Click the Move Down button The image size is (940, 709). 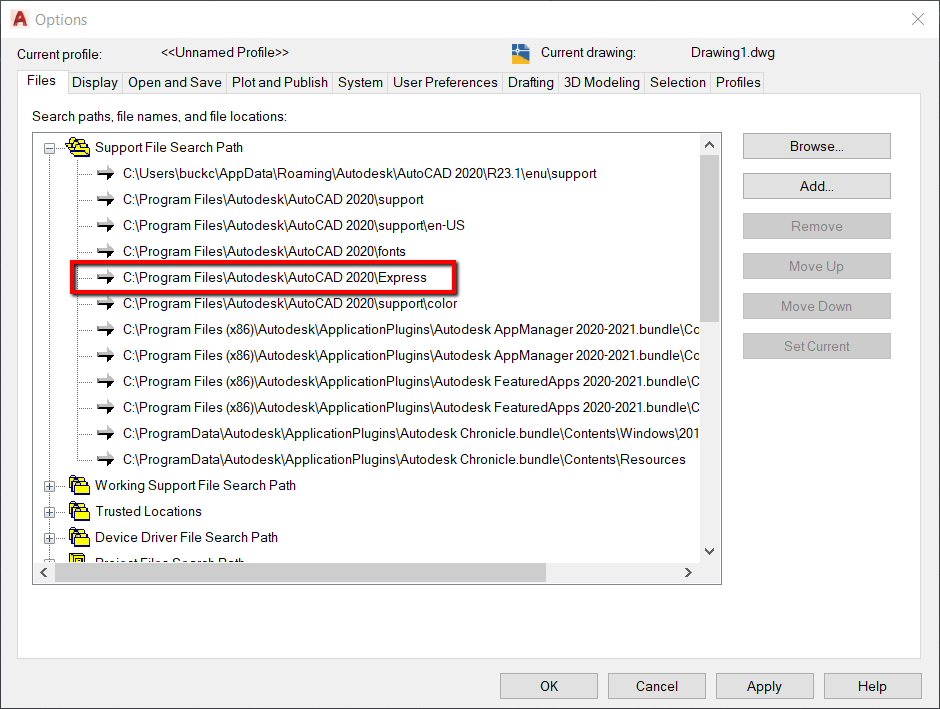(x=817, y=306)
